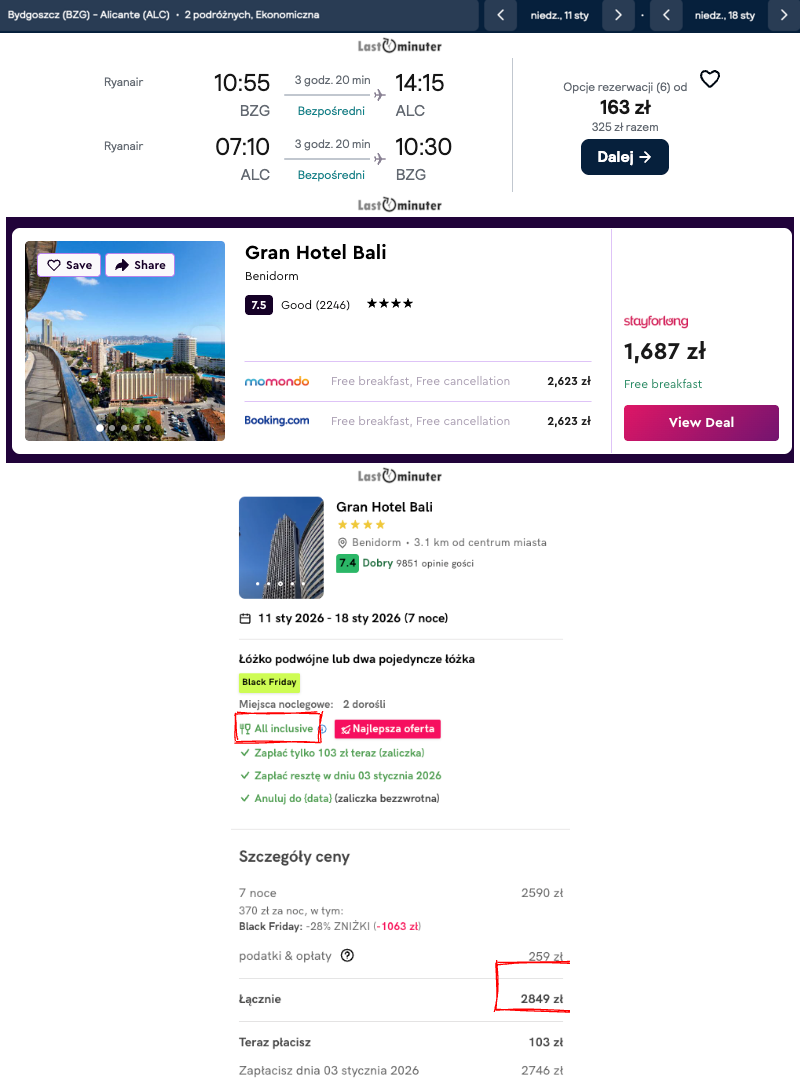Screen dimensions: 800x1084
Task: Share the hotel using the Share button
Action: [140, 265]
